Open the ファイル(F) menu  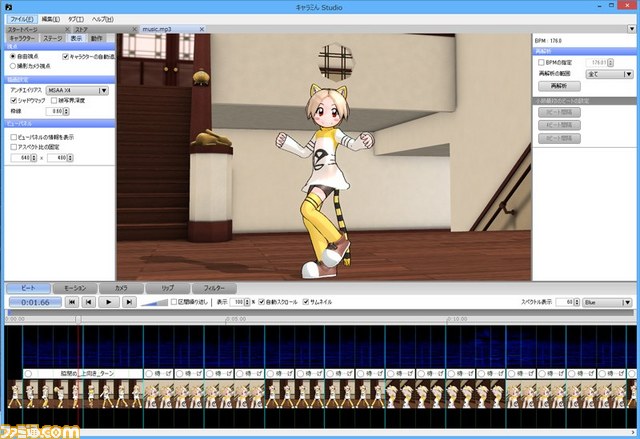(x=22, y=19)
